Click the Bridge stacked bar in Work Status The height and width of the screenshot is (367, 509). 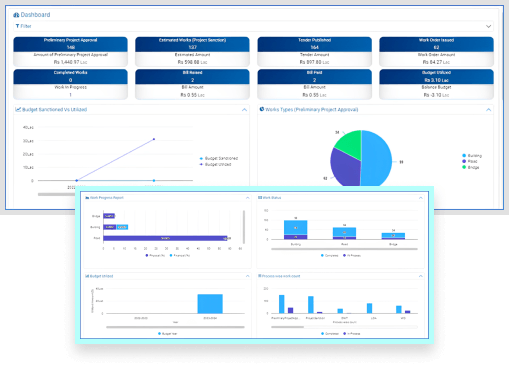[x=393, y=236]
